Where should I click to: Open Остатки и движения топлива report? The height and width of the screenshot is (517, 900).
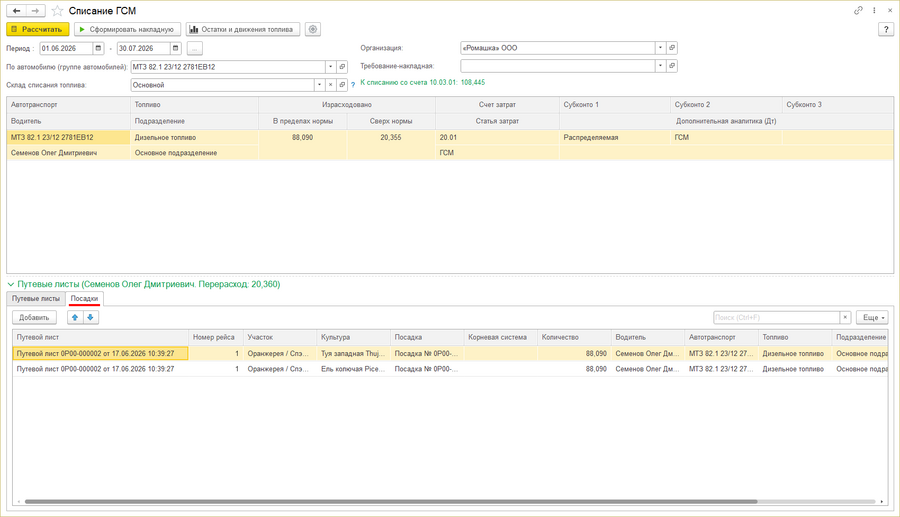coord(243,29)
